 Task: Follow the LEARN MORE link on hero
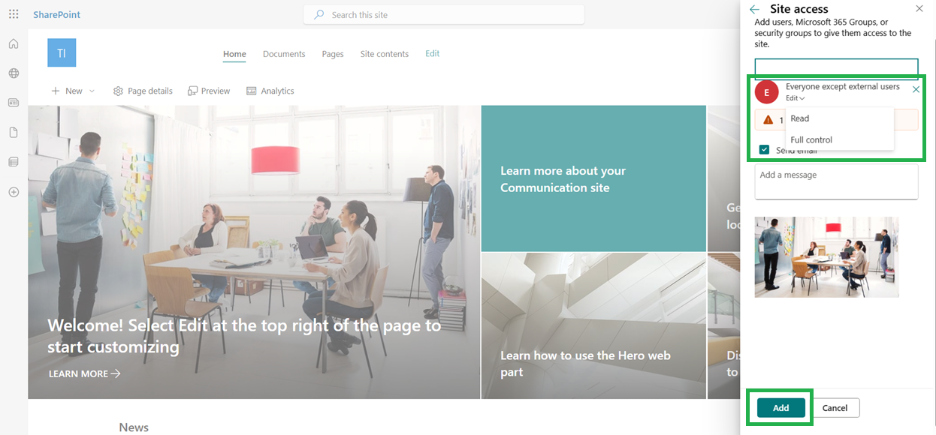coord(84,374)
